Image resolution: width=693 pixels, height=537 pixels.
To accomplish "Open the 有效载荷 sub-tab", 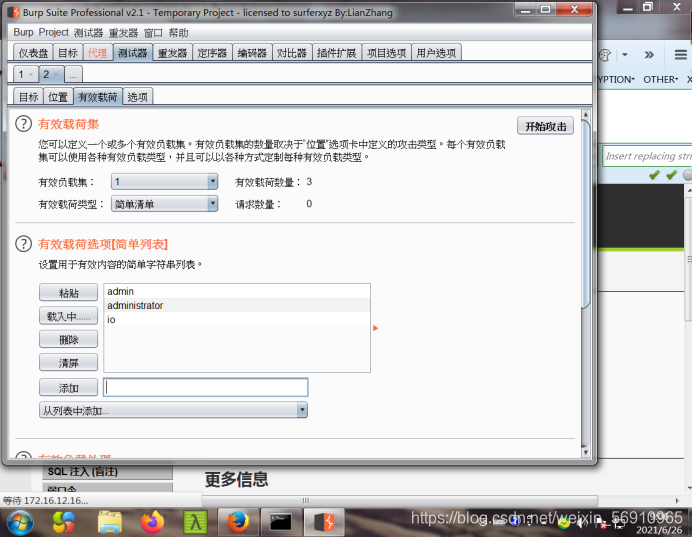I will (98, 97).
